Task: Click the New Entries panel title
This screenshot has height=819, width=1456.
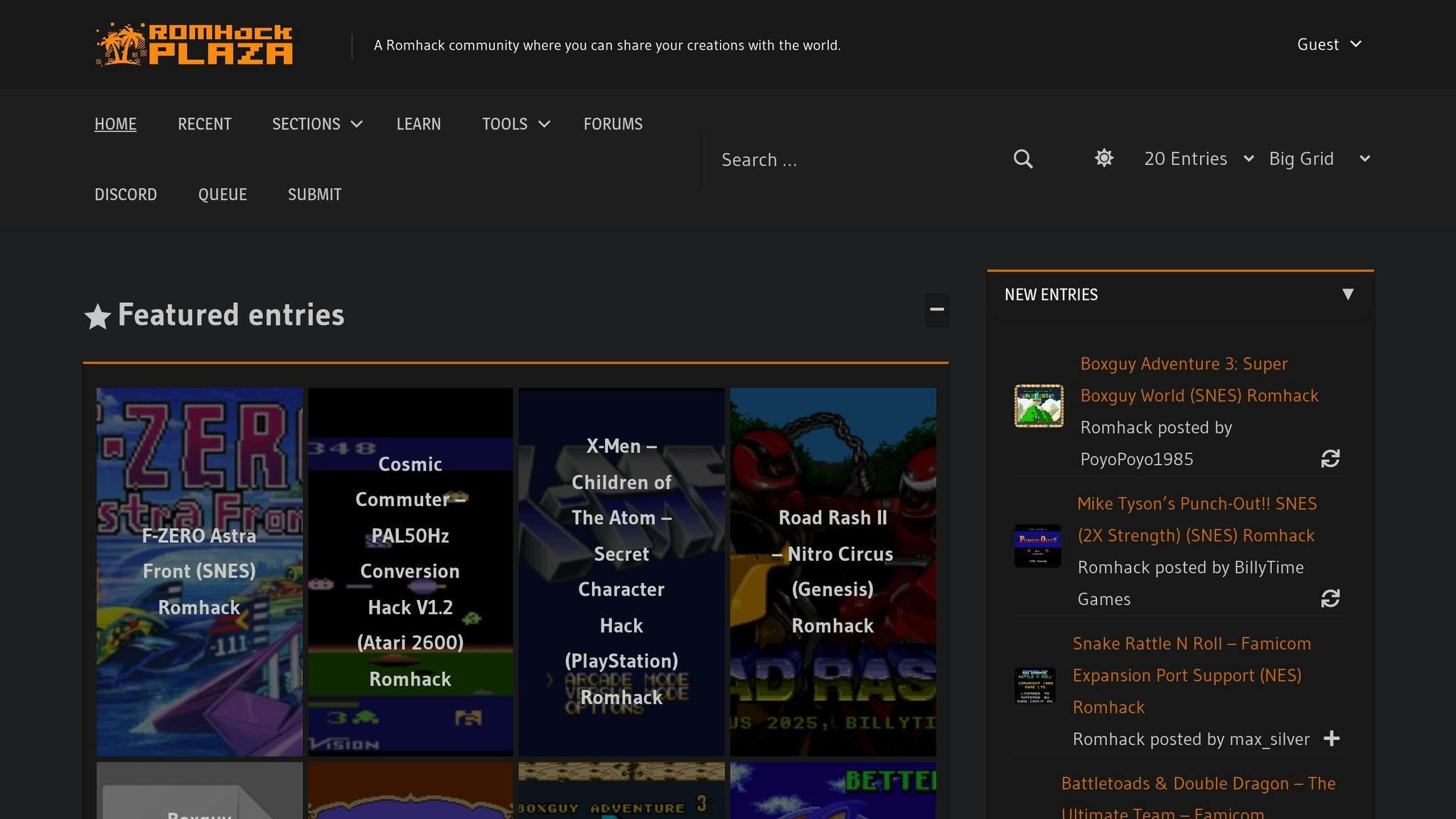Action: click(1051, 295)
